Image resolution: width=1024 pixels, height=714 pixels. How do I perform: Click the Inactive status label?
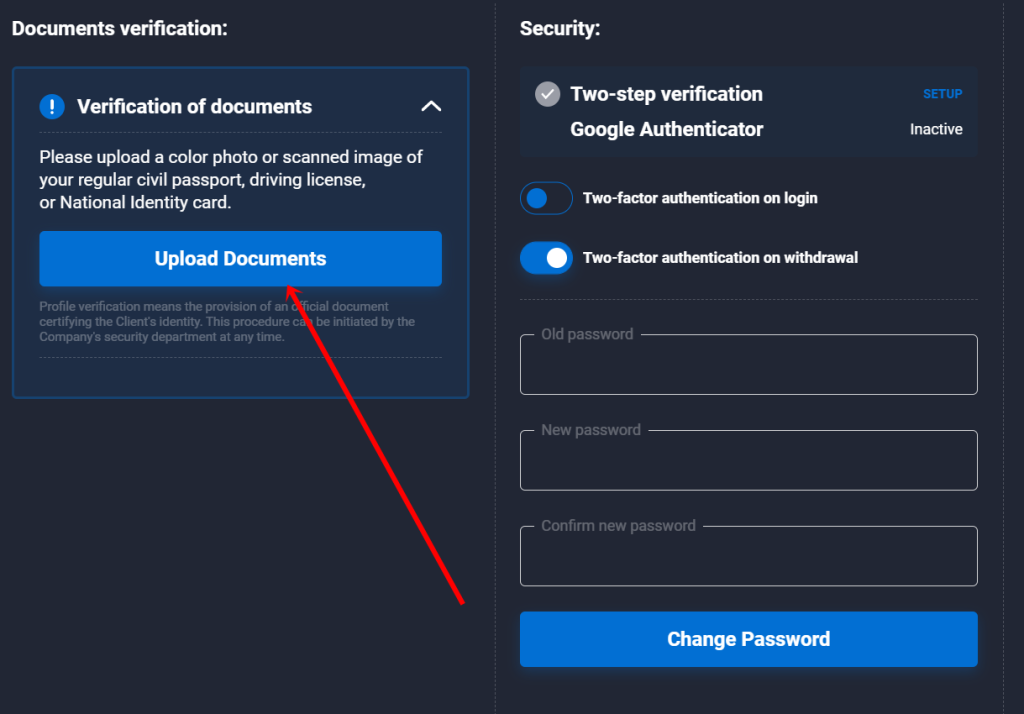[x=936, y=129]
